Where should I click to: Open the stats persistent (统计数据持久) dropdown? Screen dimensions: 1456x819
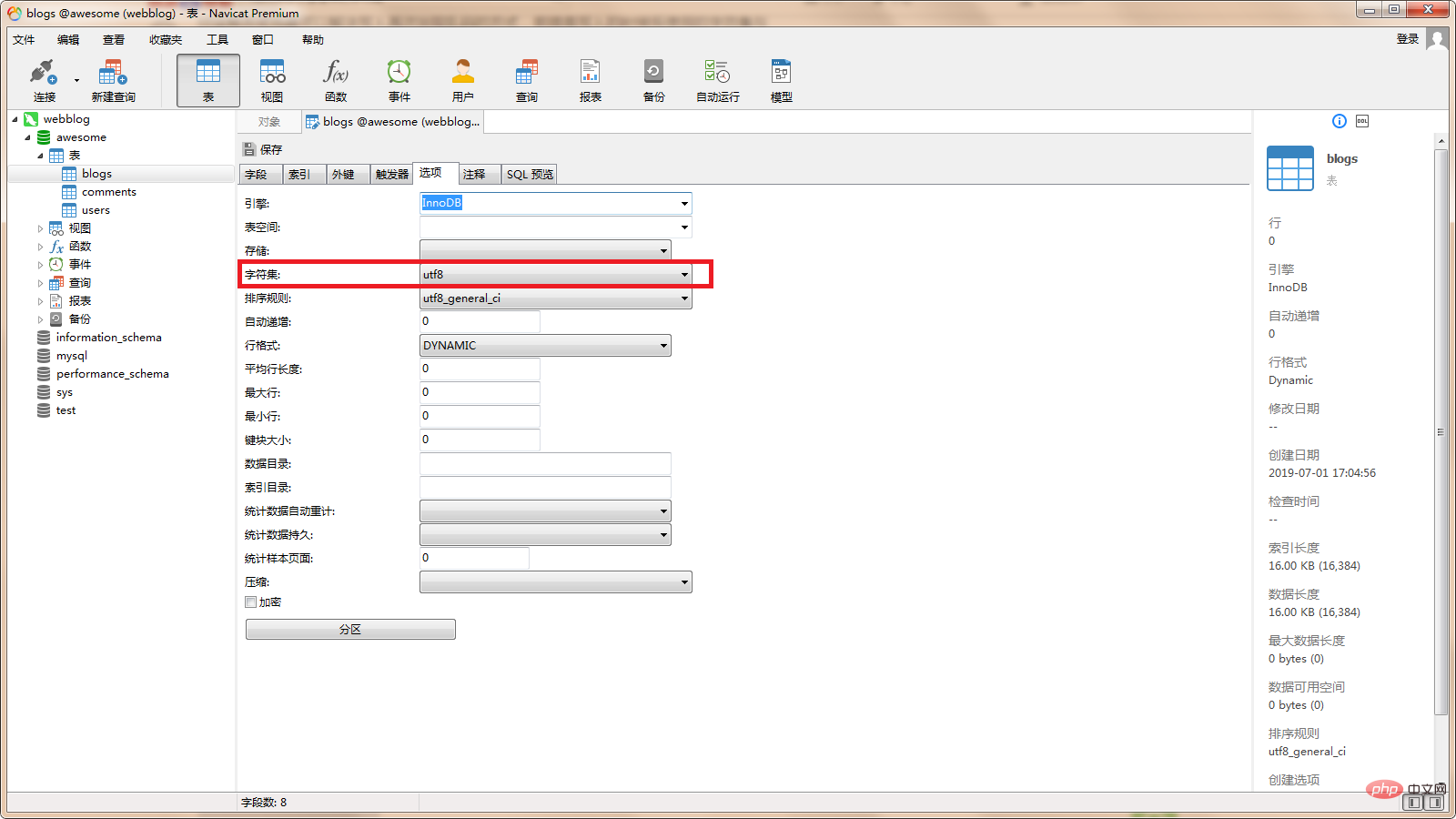(x=663, y=534)
